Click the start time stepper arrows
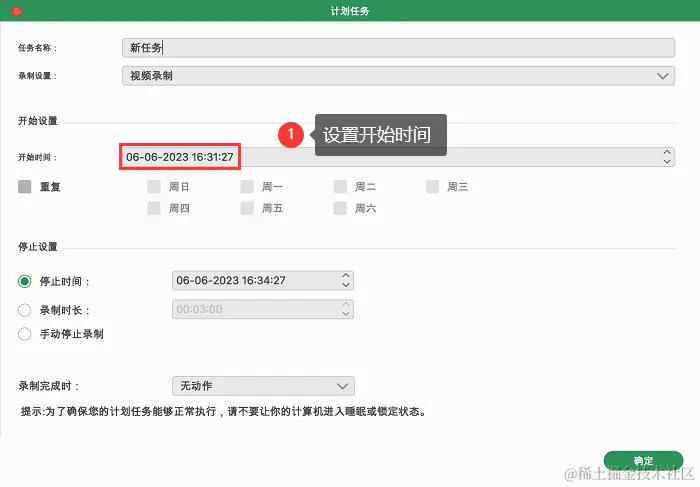The height and width of the screenshot is (487, 700). coord(667,157)
